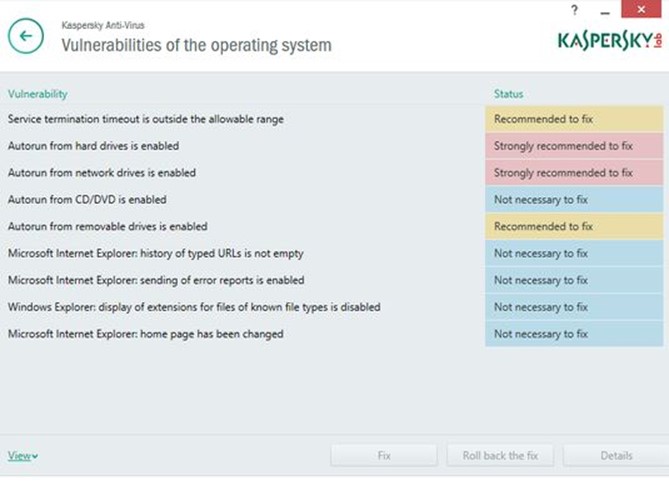The height and width of the screenshot is (486, 669).
Task: Select IE history of typed URLs row
Action: pos(155,254)
